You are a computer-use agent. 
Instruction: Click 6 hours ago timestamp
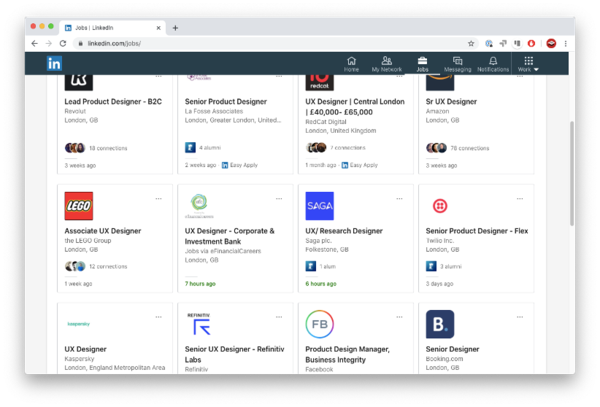321,284
